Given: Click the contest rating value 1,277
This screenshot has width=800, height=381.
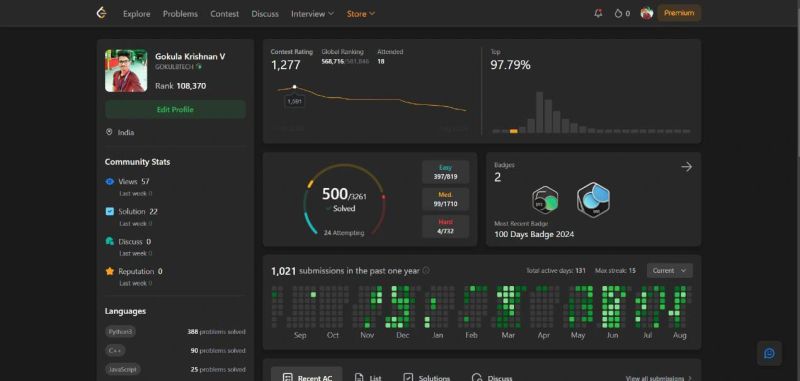Looking at the screenshot, I should [x=286, y=65].
